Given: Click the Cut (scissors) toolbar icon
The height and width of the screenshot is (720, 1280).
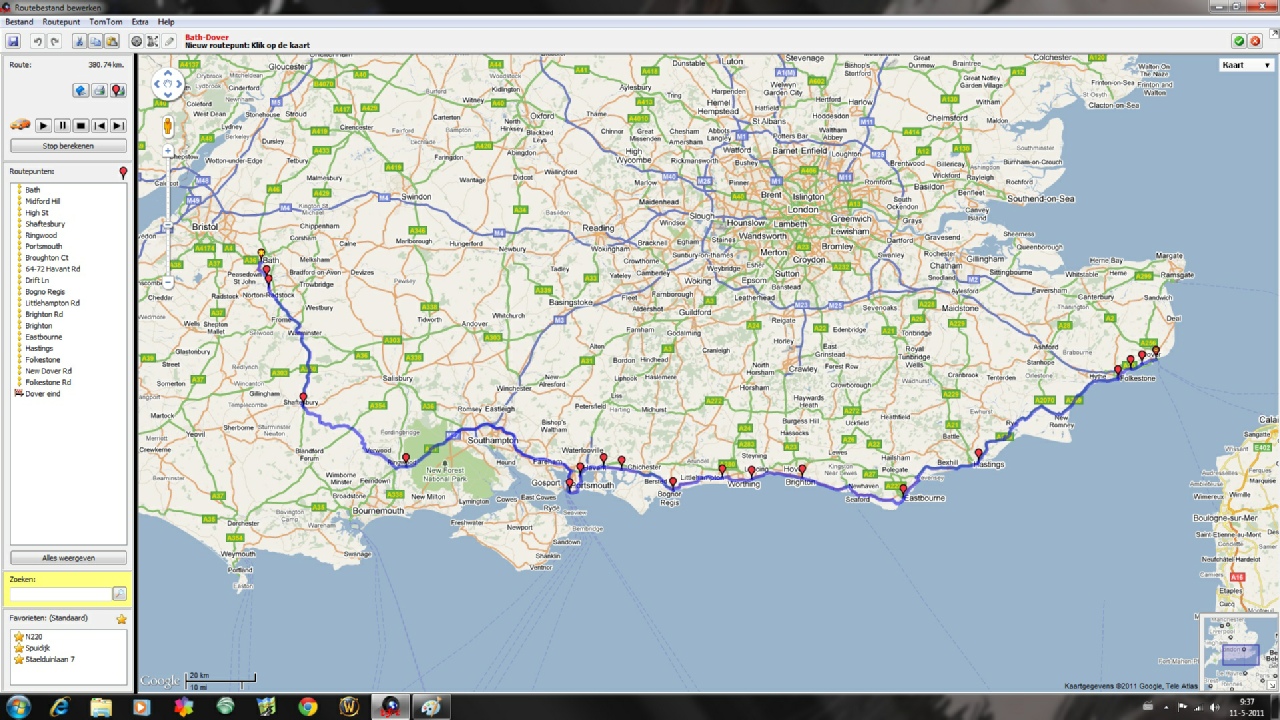Looking at the screenshot, I should click(79, 41).
